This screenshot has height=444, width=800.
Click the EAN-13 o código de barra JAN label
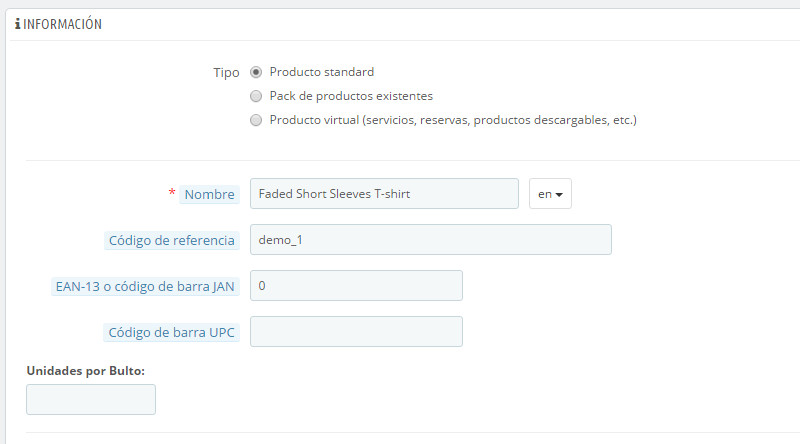point(145,286)
